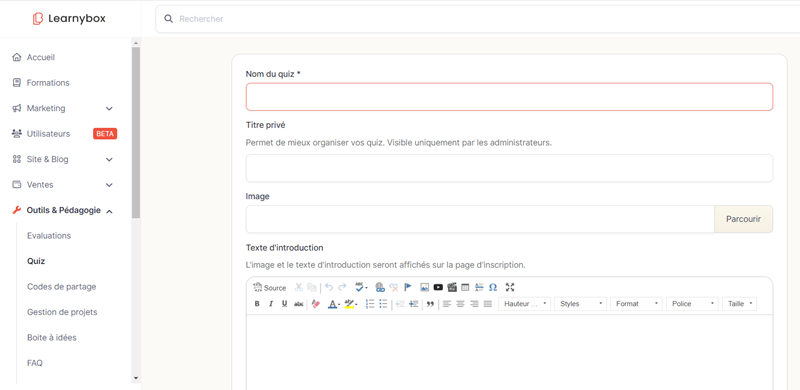Click in the Titre privé field
Image resolution: width=800 pixels, height=390 pixels.
[509, 168]
